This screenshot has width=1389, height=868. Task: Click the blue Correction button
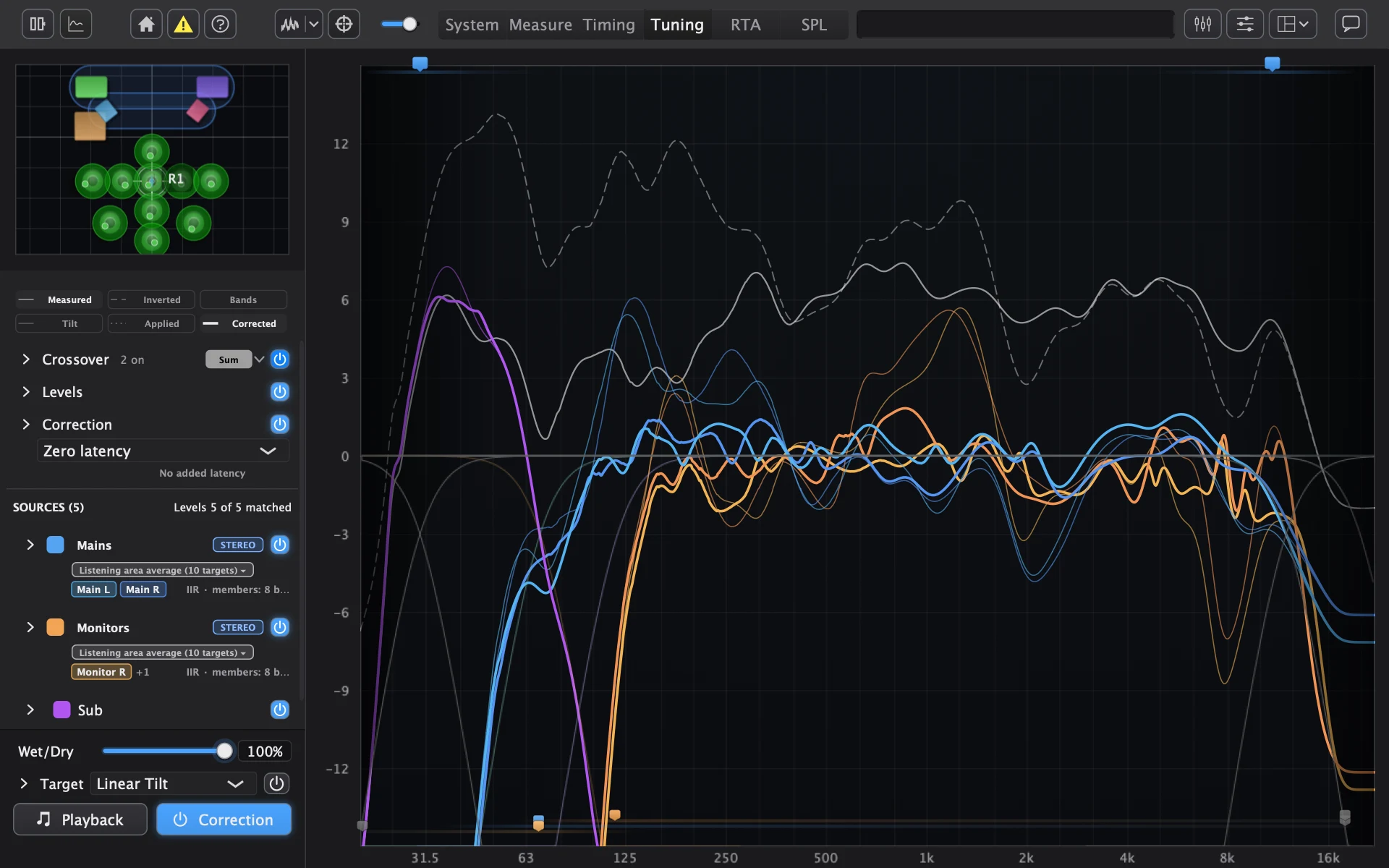(x=224, y=820)
